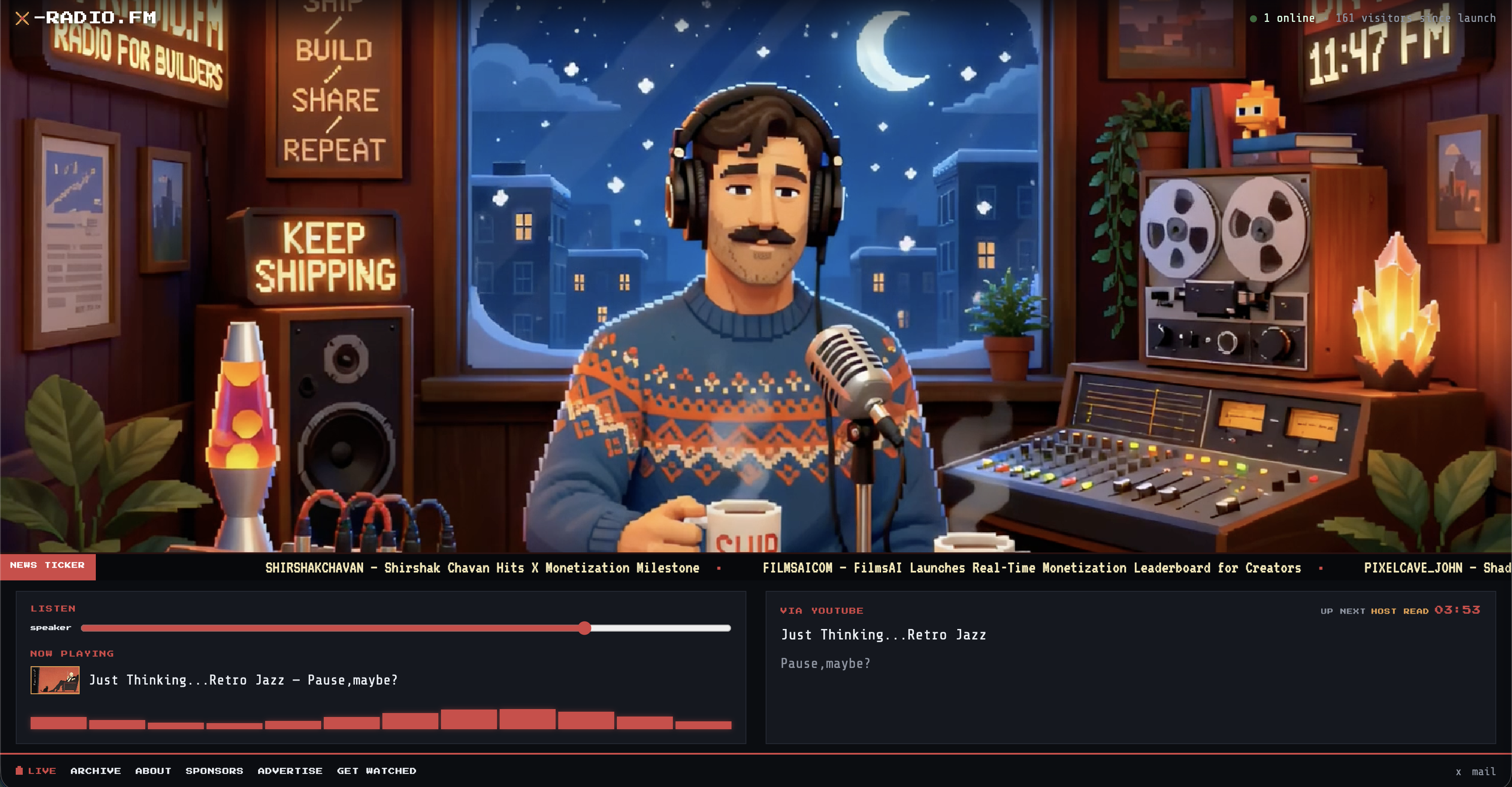Open the x social link in footer

1459,772
